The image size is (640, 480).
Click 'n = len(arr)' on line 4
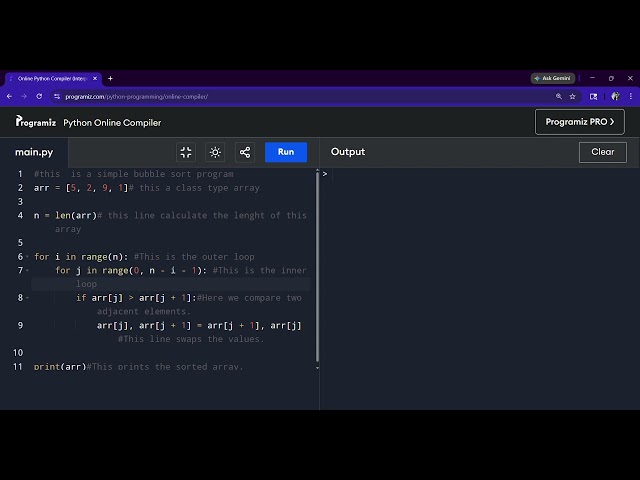65,215
